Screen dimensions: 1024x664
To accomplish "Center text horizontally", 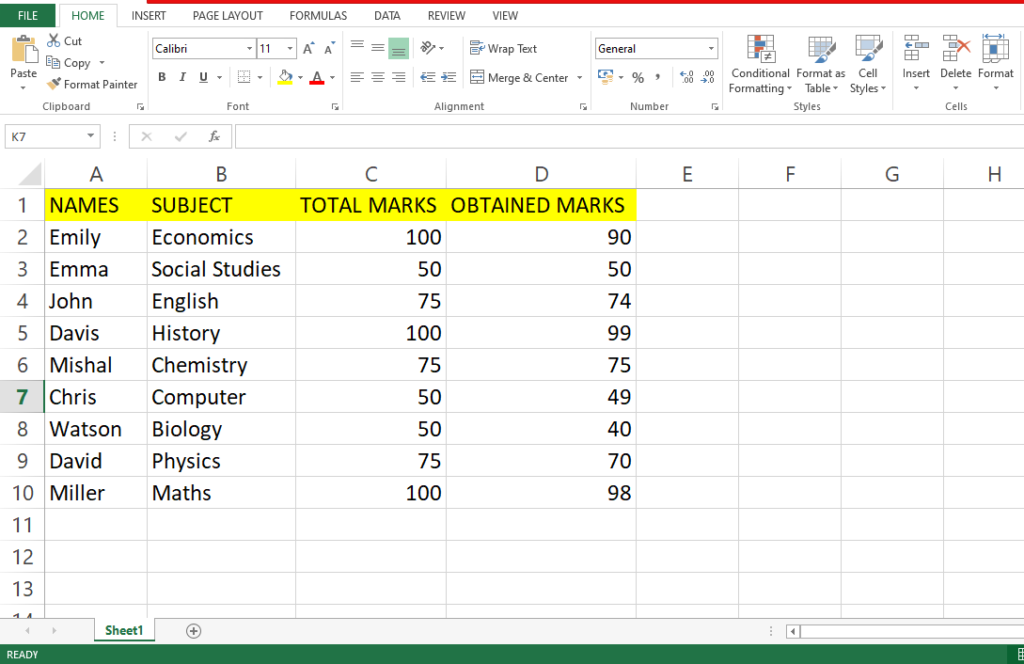I will (377, 77).
